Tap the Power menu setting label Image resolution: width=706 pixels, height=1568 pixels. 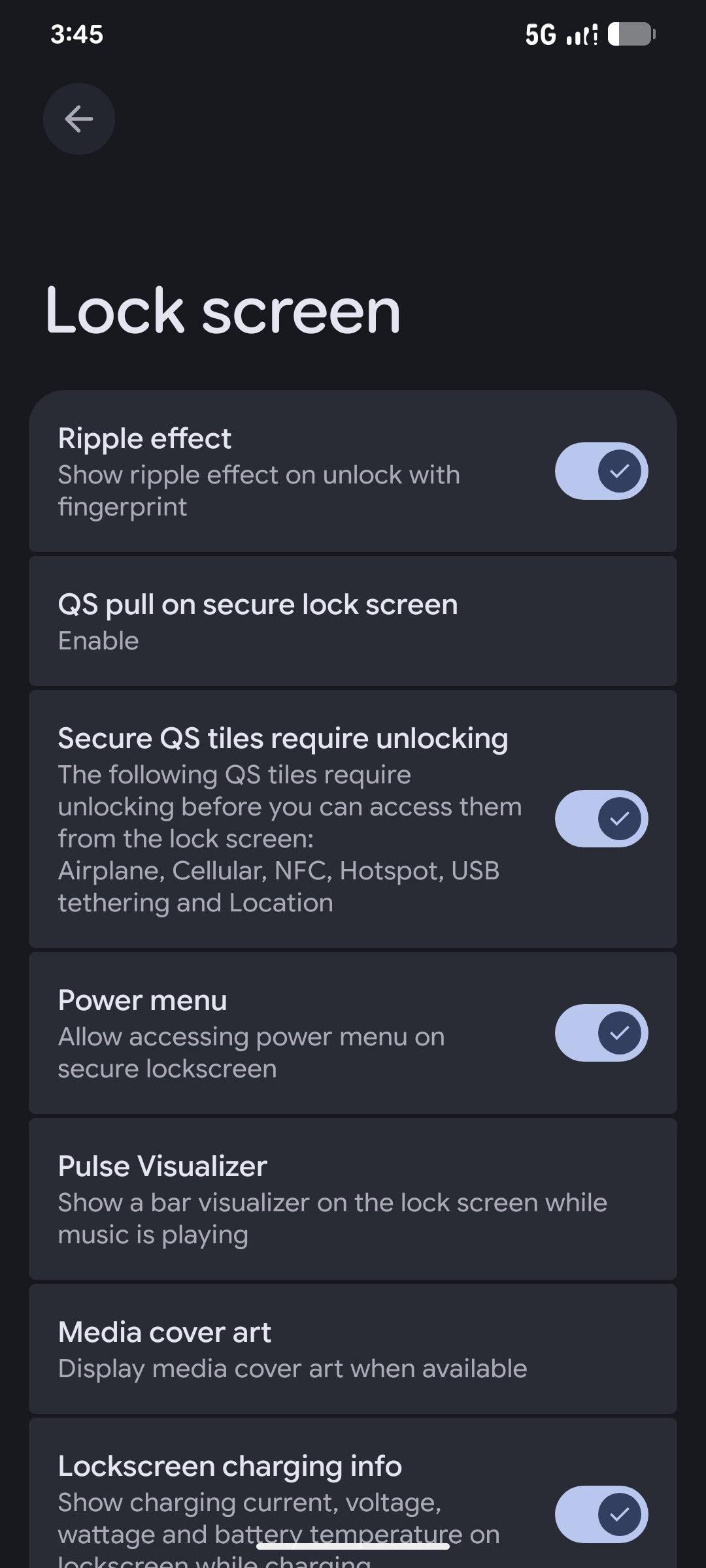(x=143, y=1000)
